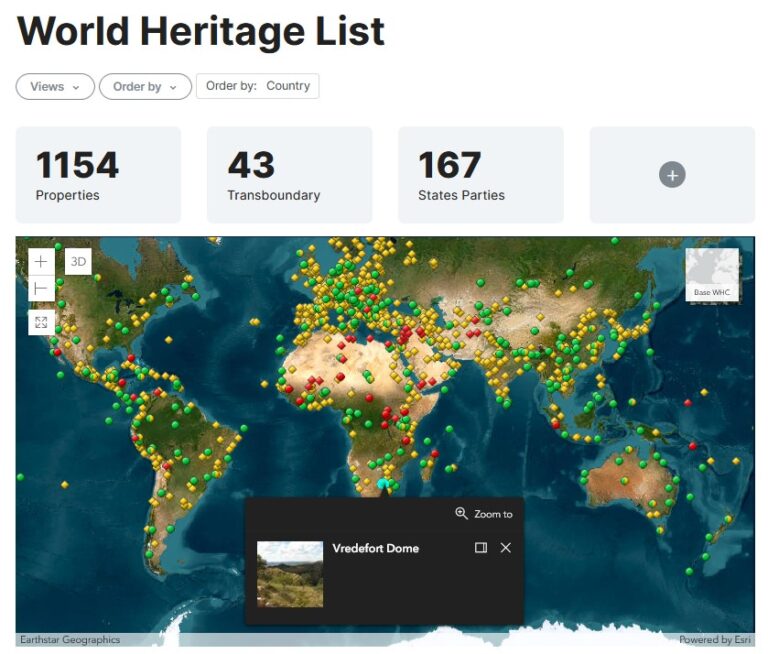
Task: Expand the Order by dropdown
Action: (145, 87)
